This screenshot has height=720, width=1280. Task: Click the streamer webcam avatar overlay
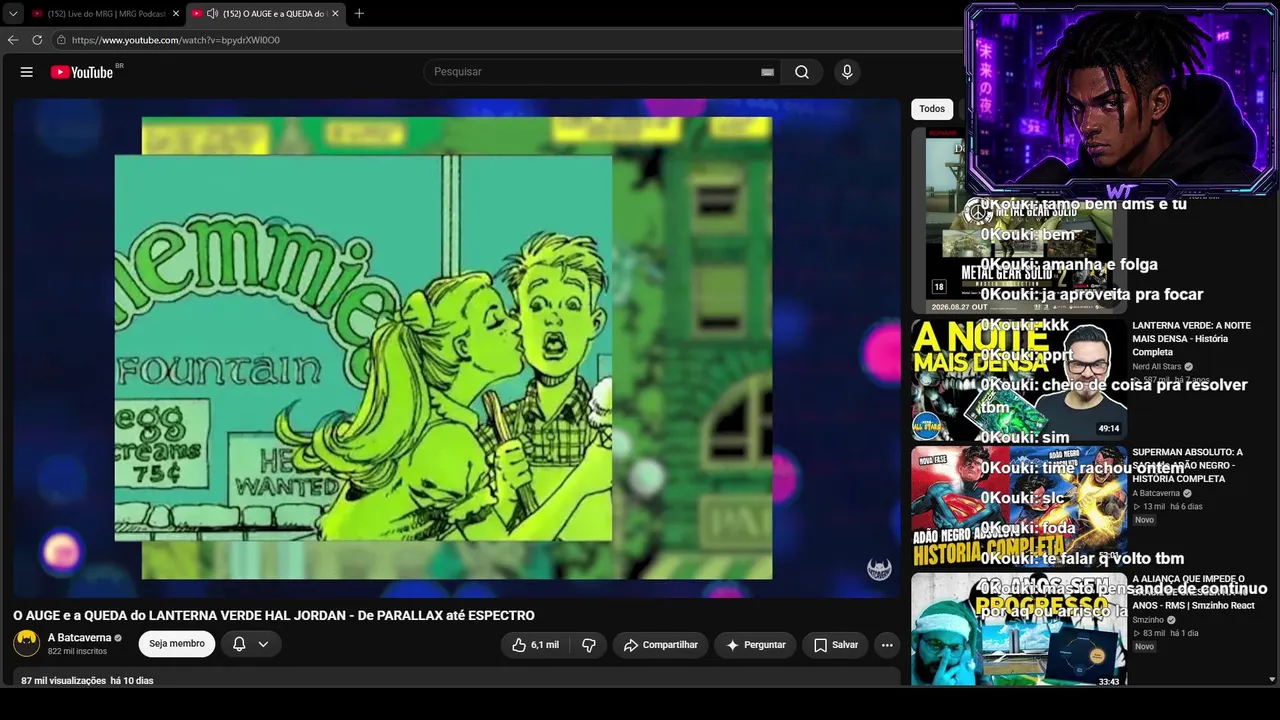[x=1120, y=100]
